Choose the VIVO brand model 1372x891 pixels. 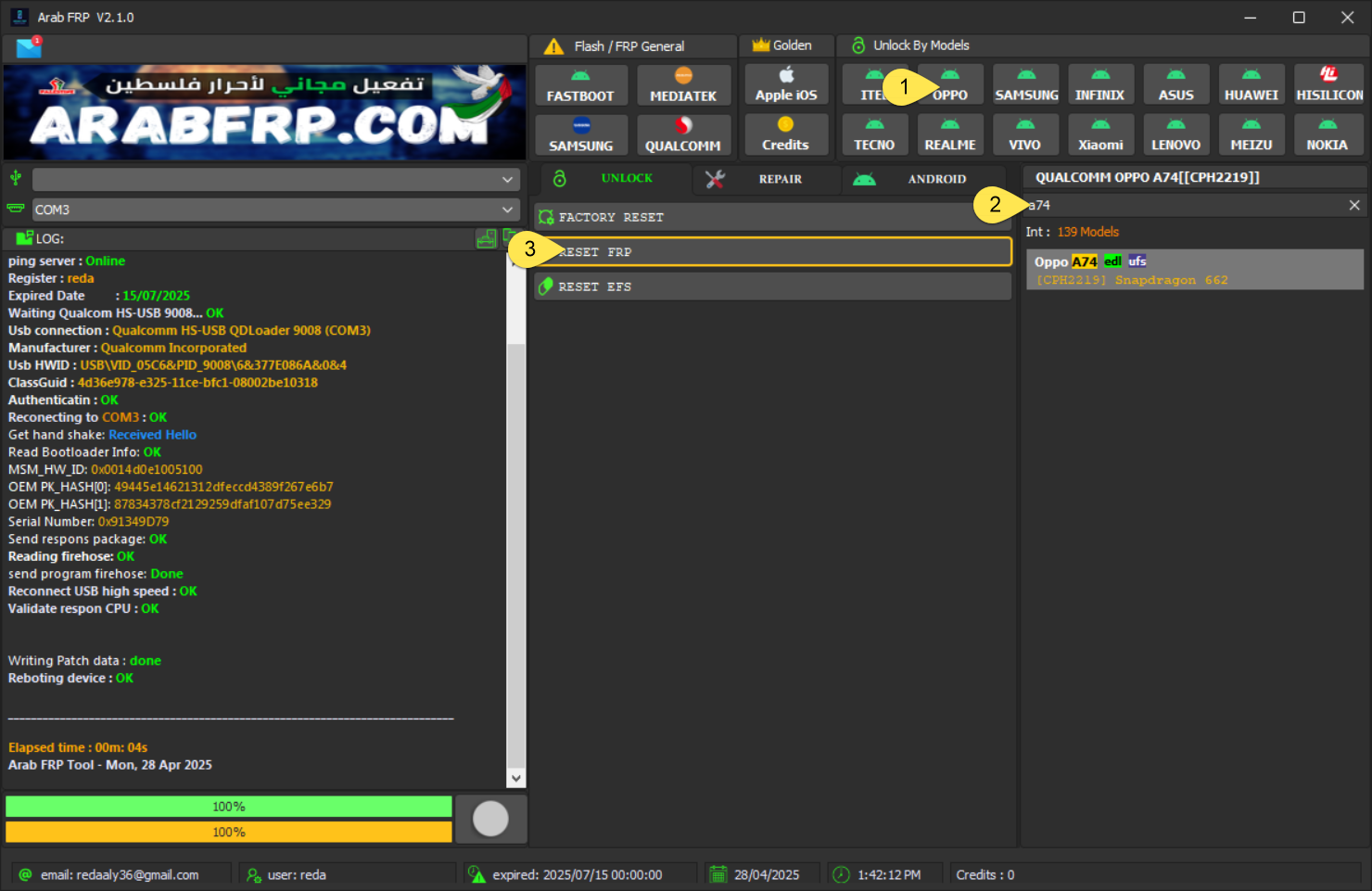coord(1025,134)
